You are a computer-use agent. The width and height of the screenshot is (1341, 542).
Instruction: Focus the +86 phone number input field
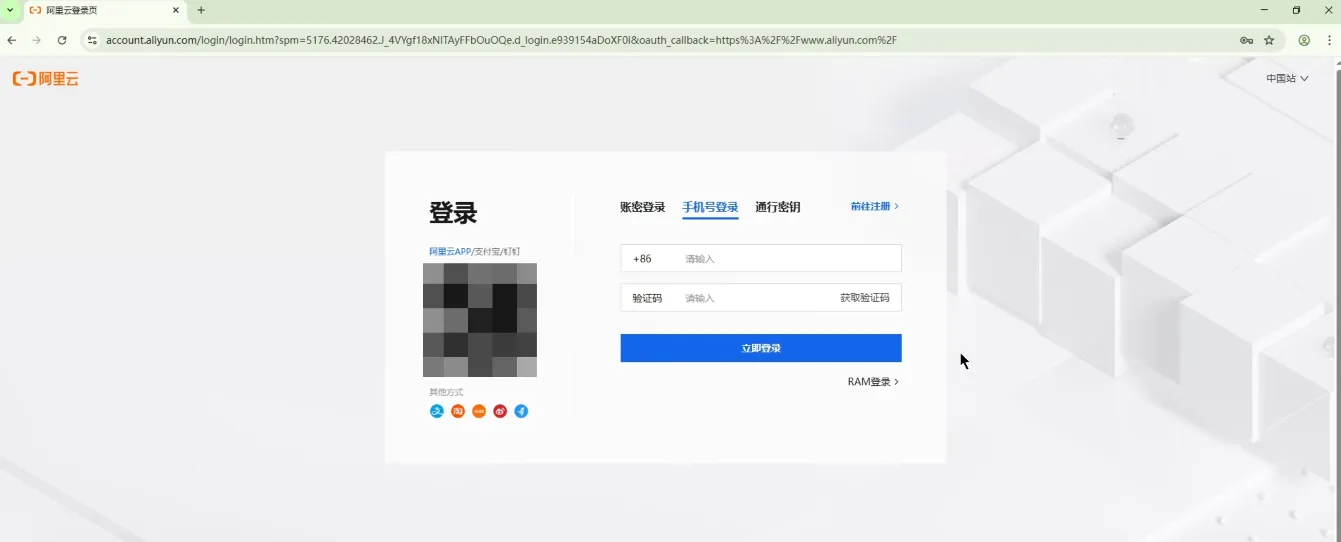click(x=788, y=259)
